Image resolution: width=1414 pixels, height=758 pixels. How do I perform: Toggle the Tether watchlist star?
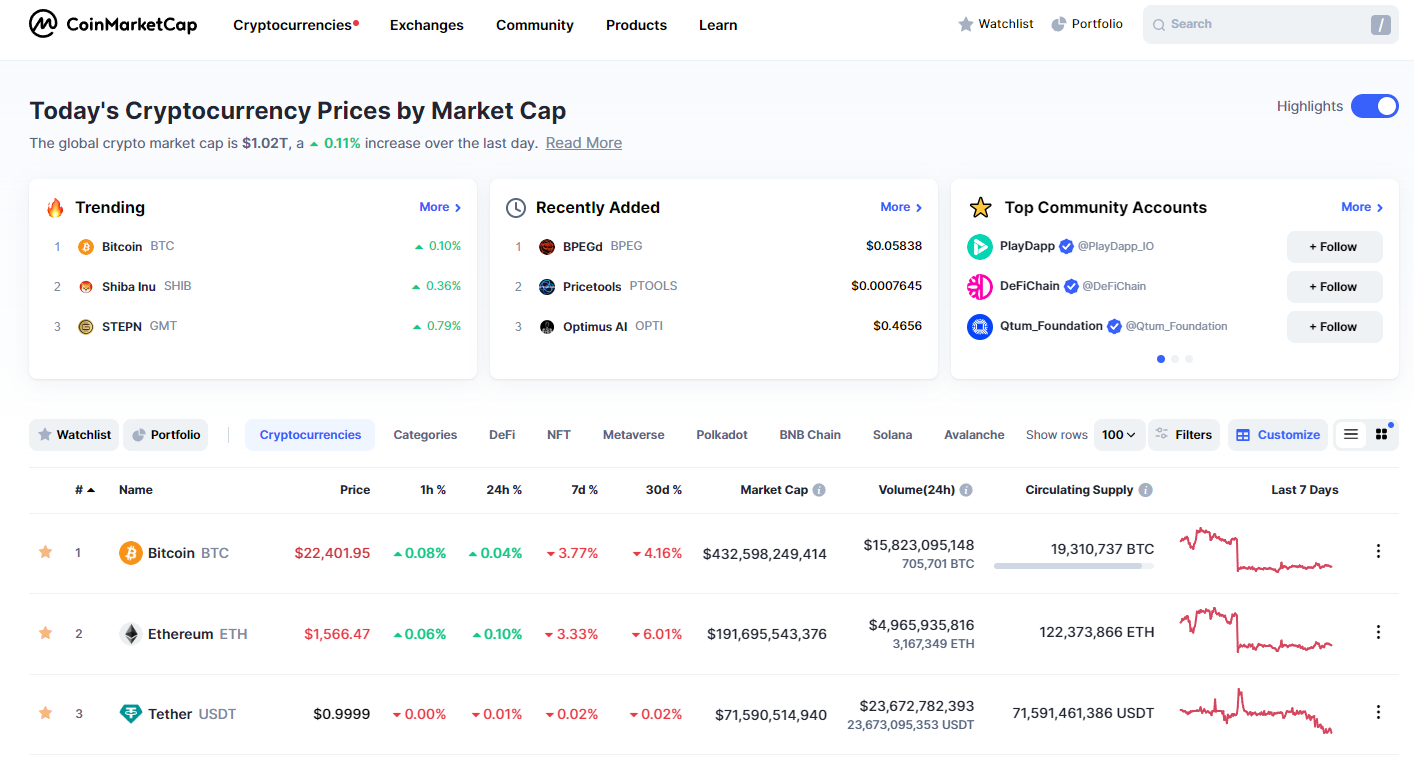tap(45, 713)
